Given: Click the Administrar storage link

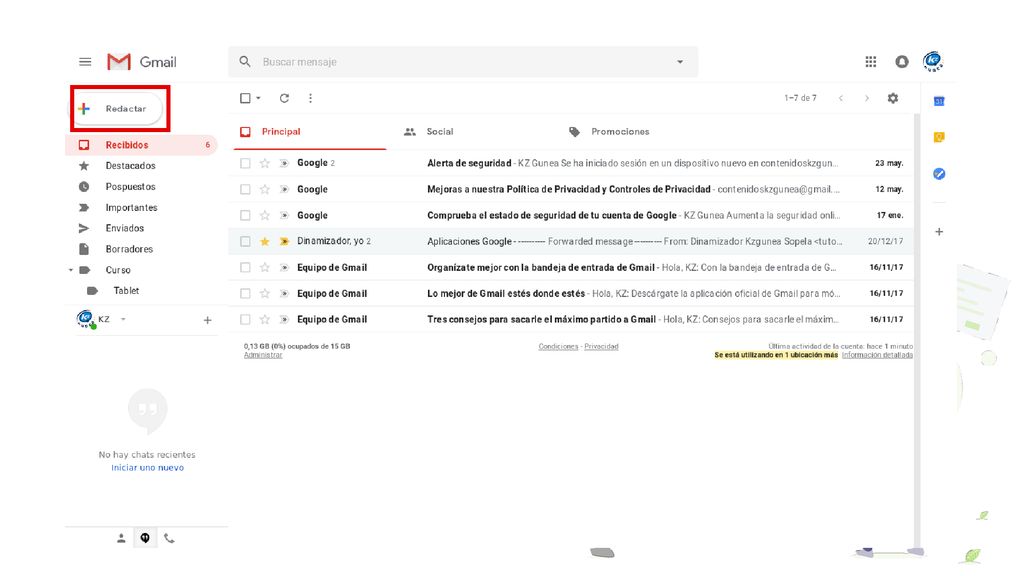Looking at the screenshot, I should (263, 355).
